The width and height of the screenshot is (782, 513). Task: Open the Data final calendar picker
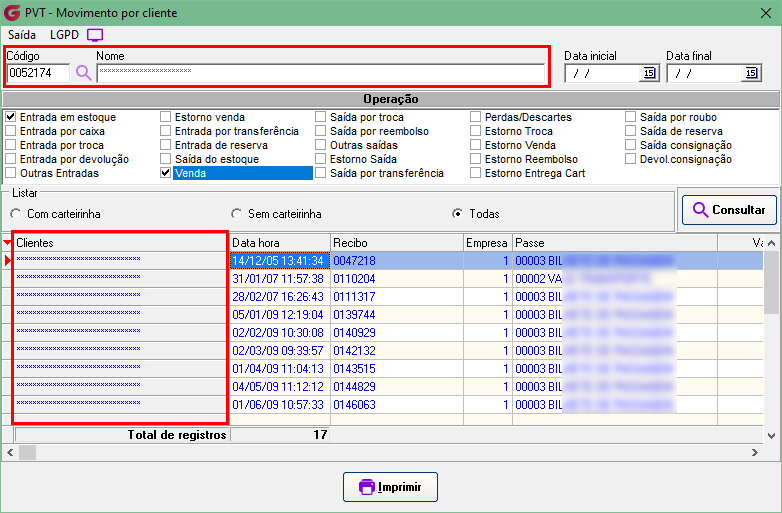751,73
